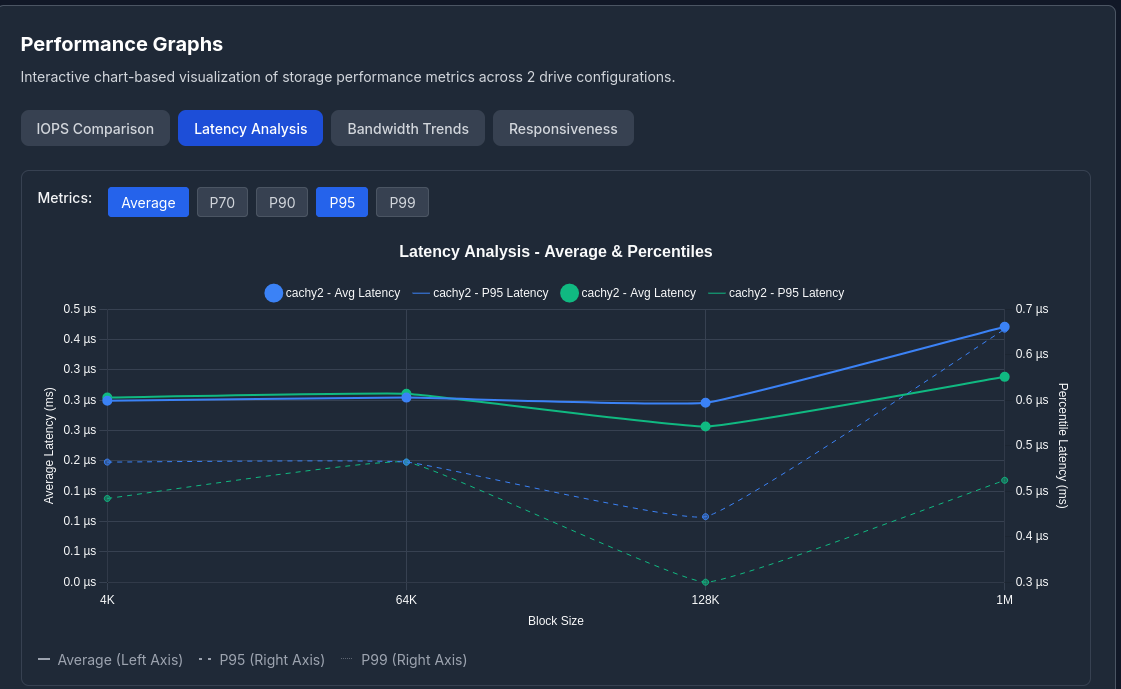Select green average data point at 128K
Viewport: 1121px width, 689px height.
pyautogui.click(x=705, y=427)
